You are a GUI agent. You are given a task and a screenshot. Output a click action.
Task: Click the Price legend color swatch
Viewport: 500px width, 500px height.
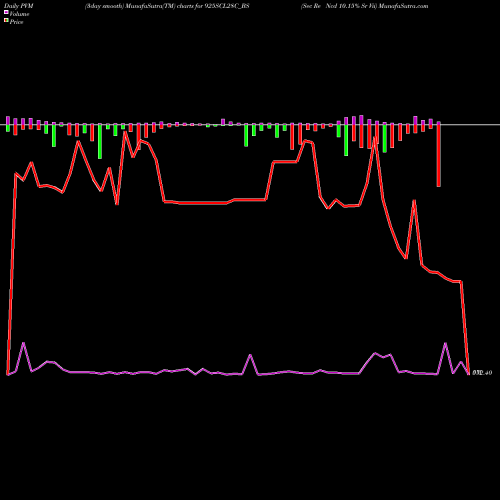tap(6, 20)
